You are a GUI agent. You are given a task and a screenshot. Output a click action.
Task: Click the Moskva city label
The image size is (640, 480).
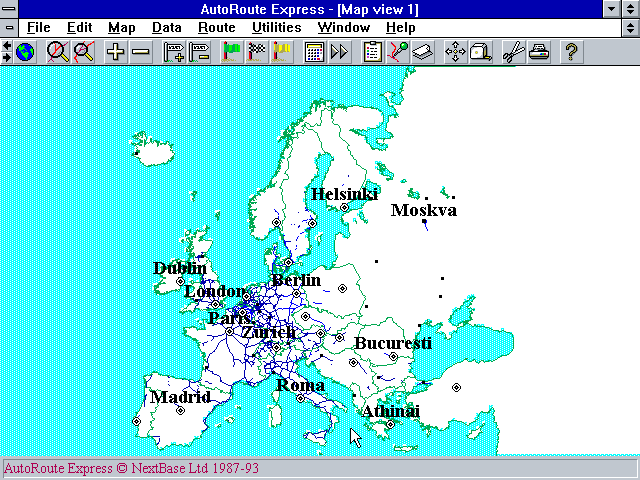point(424,210)
